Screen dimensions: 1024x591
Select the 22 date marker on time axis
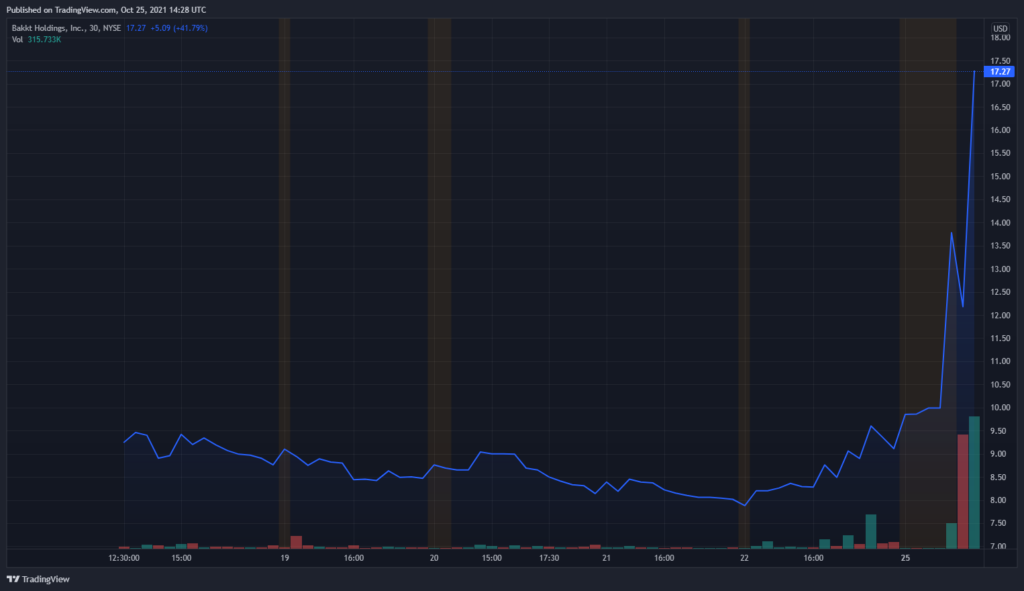coord(744,558)
